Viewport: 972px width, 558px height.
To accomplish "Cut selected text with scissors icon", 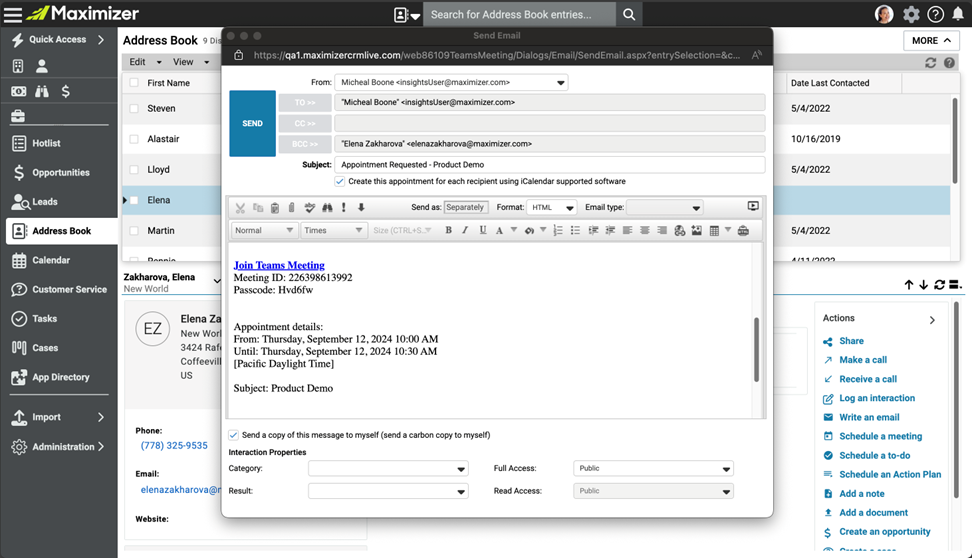I will tap(241, 208).
